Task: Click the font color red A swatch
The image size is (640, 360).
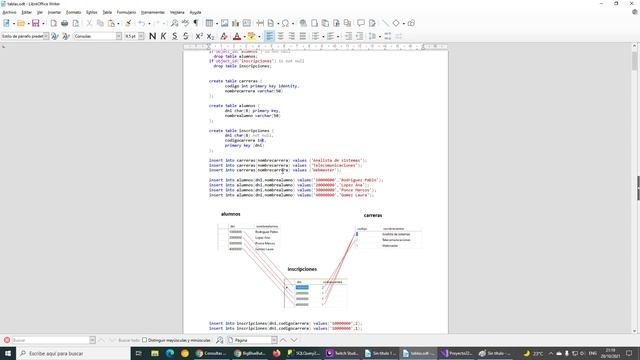Action: (x=237, y=36)
